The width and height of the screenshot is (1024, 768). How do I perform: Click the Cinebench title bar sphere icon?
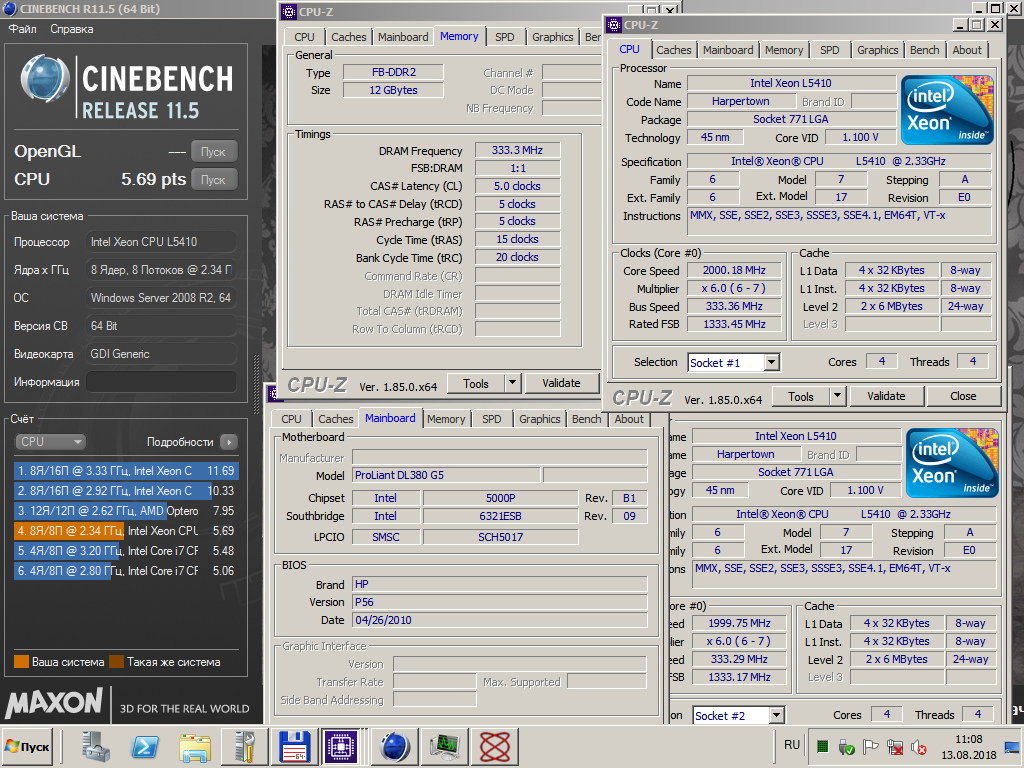(10, 8)
